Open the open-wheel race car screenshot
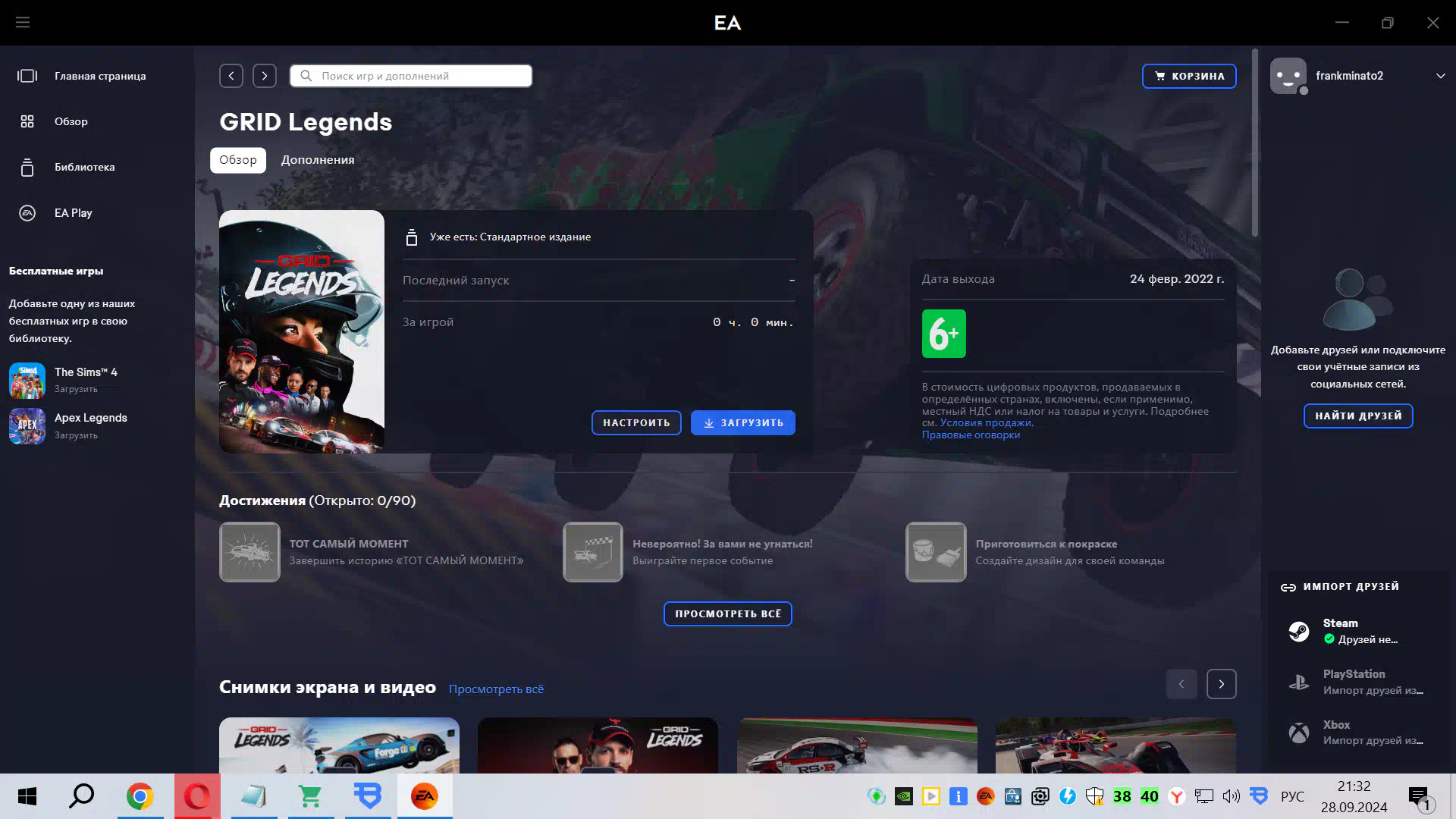Image resolution: width=1456 pixels, height=819 pixels. pyautogui.click(x=1116, y=745)
